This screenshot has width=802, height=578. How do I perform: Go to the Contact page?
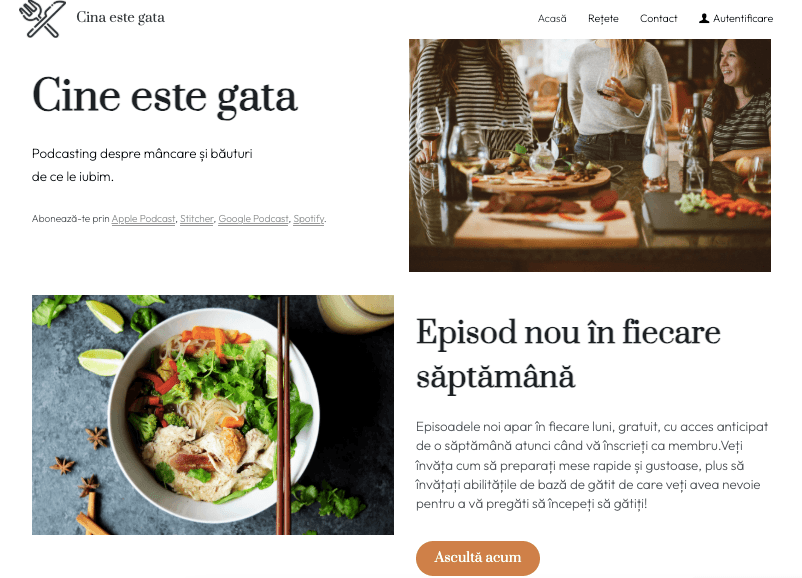tap(658, 18)
